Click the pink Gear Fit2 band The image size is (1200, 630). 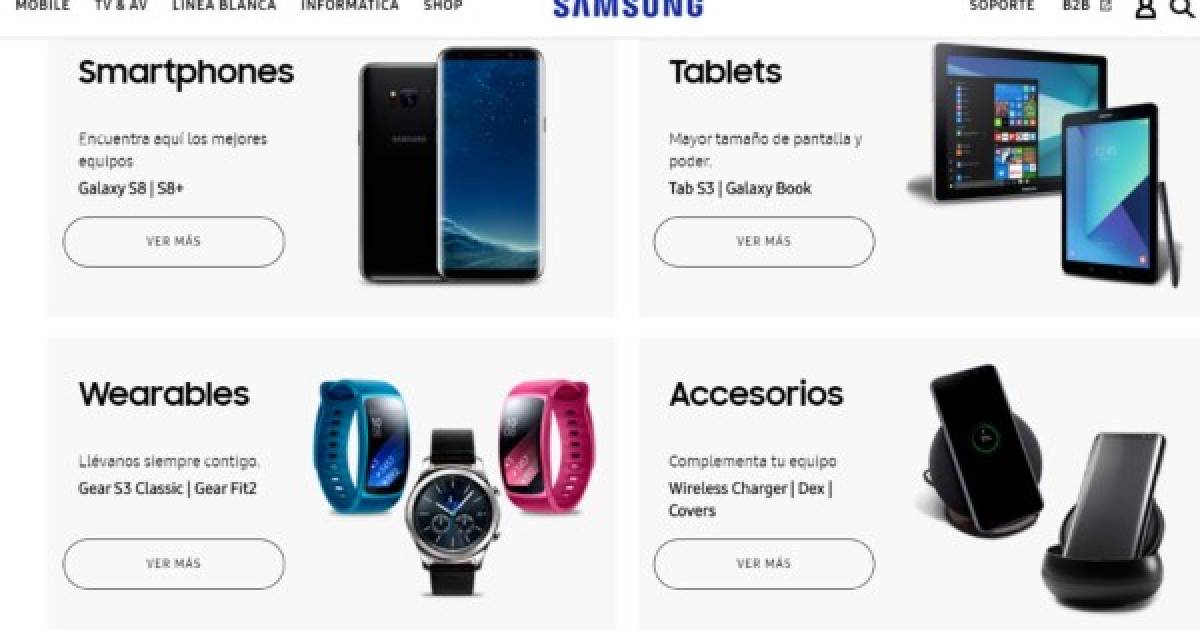pos(545,442)
